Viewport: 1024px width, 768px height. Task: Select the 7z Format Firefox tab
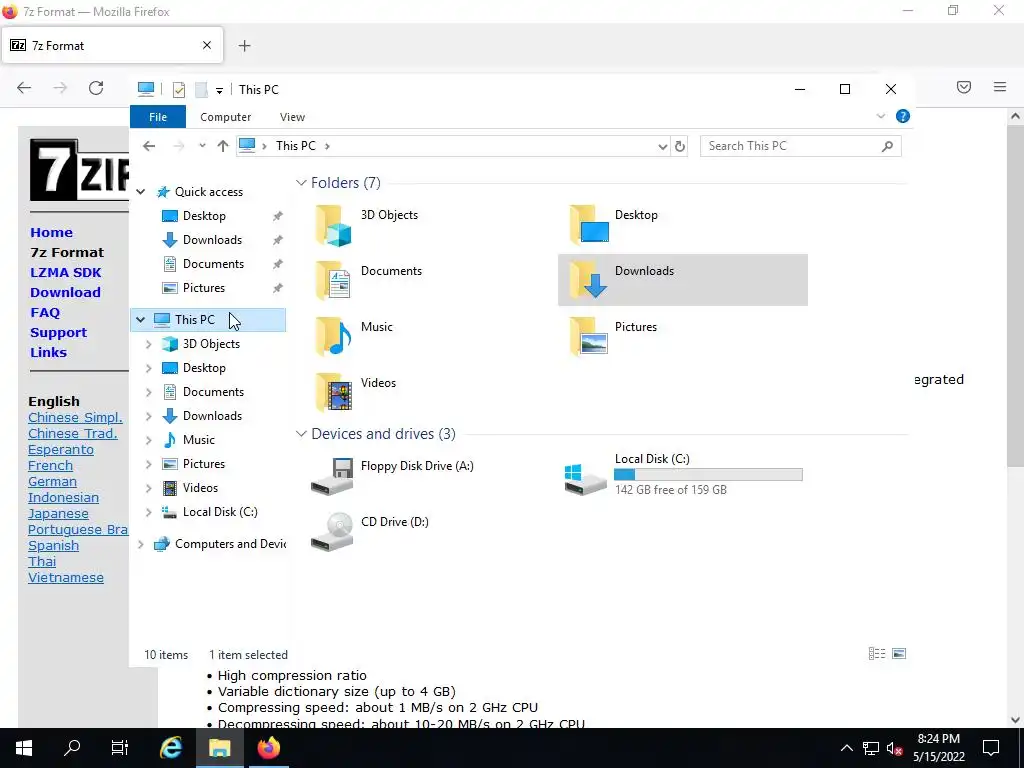click(112, 45)
